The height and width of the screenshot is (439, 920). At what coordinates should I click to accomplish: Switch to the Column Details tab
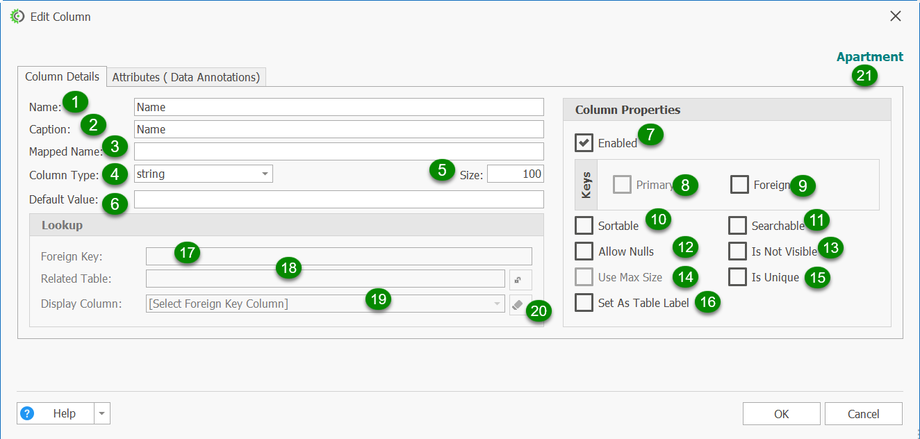click(x=62, y=76)
